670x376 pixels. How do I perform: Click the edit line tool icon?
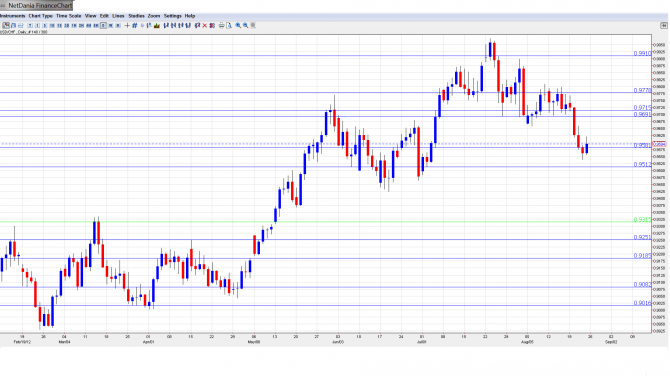click(197, 26)
